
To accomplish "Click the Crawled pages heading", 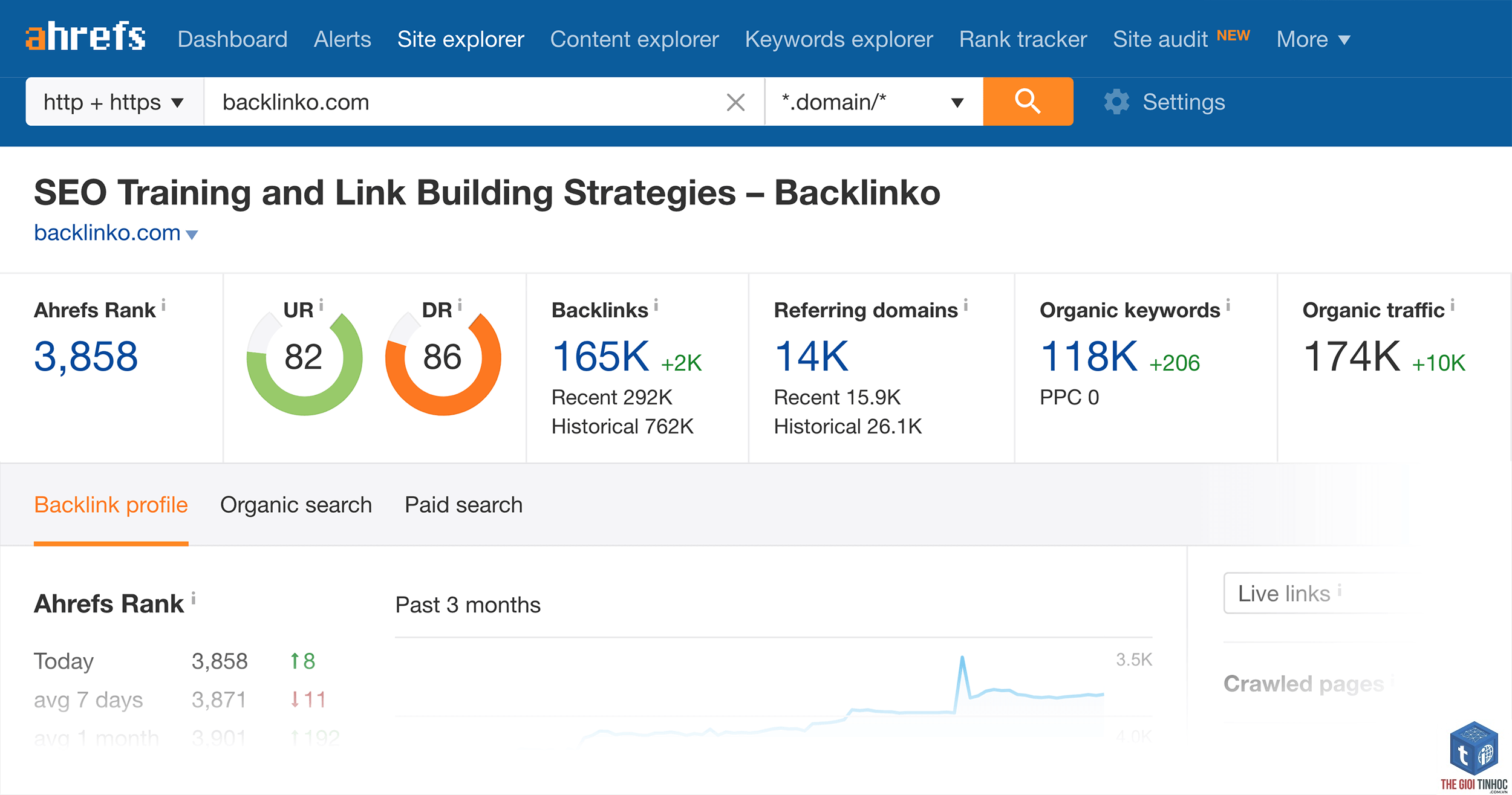I will click(x=1303, y=684).
